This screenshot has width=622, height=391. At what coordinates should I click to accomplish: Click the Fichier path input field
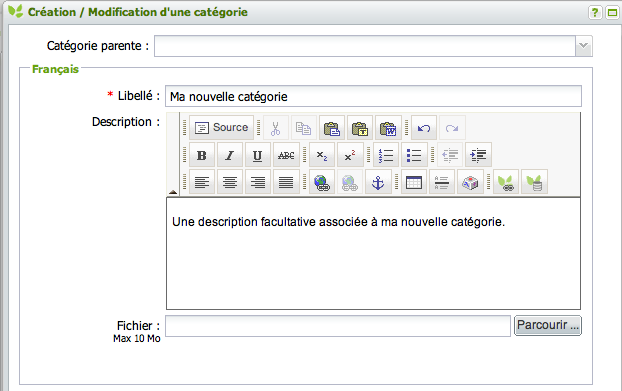(338, 326)
